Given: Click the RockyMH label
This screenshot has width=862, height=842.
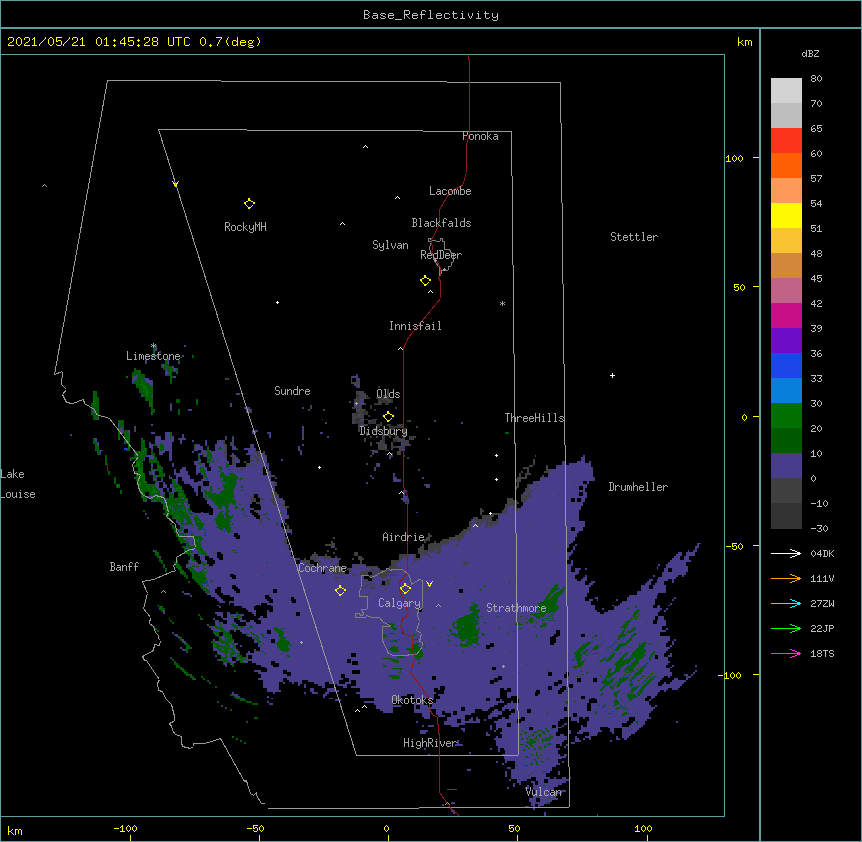Looking at the screenshot, I should click(245, 227).
